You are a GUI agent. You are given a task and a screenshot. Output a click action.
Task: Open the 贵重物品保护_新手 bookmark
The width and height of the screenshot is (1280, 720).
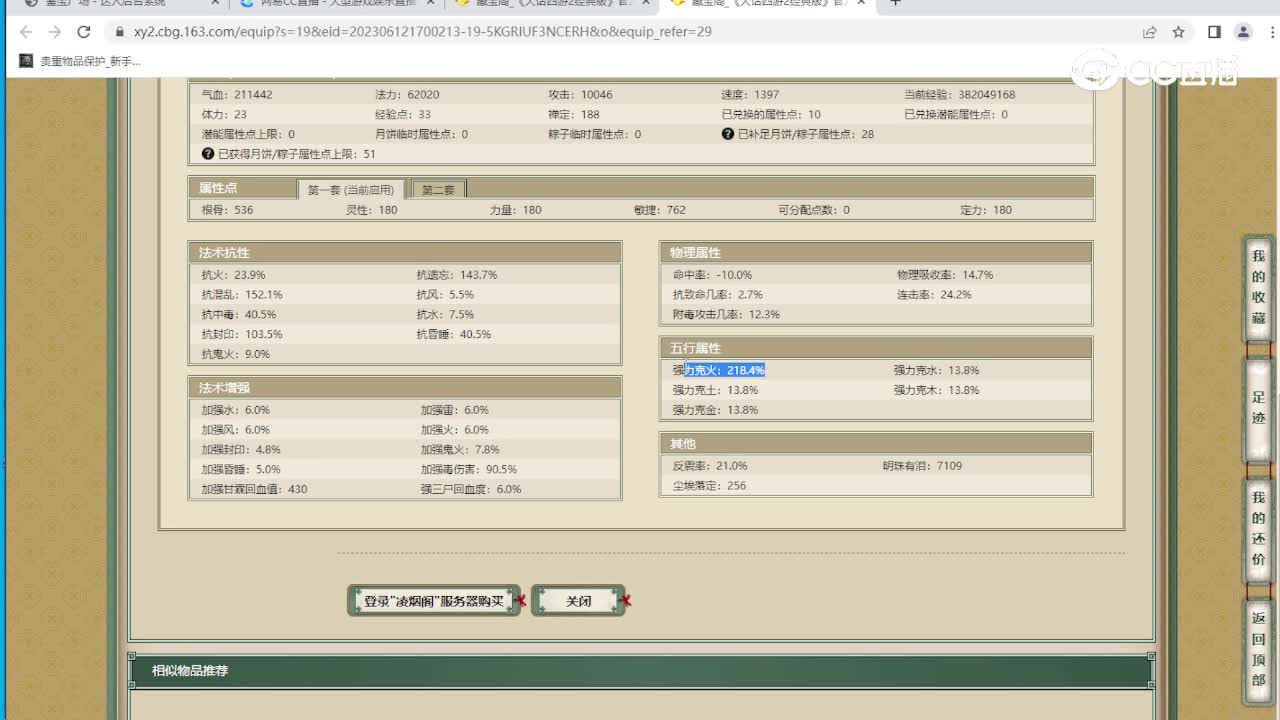coord(81,61)
